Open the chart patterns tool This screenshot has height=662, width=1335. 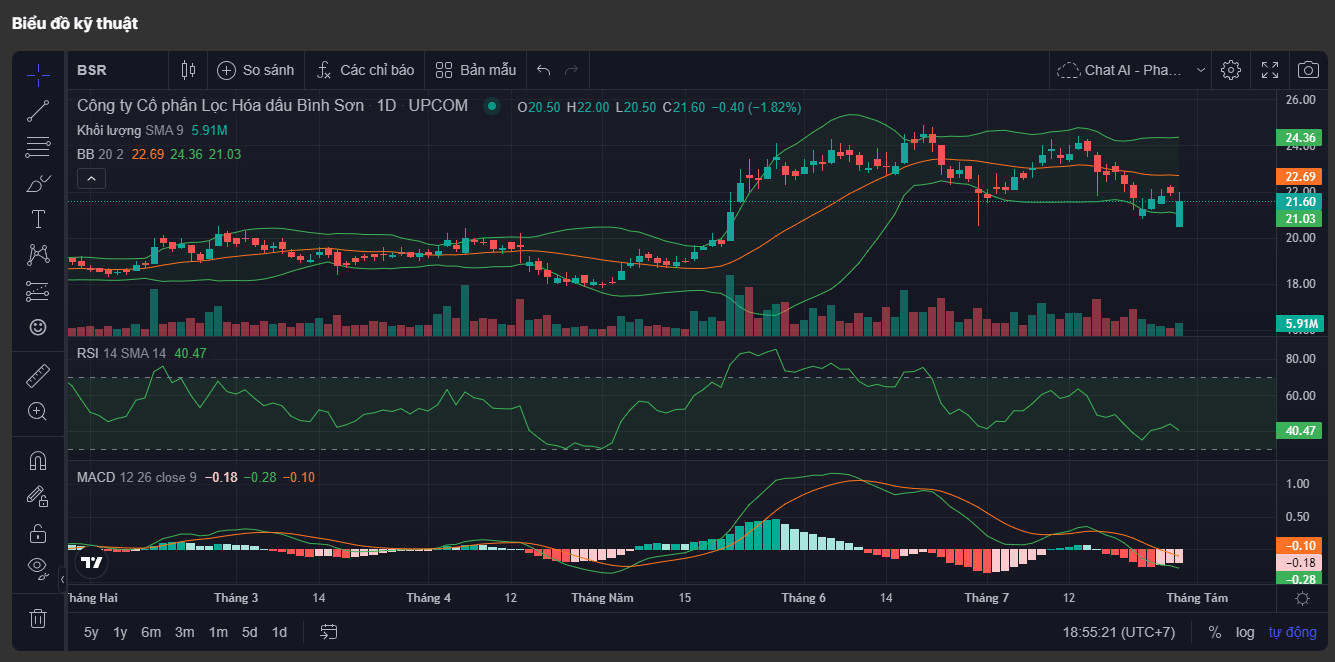click(x=38, y=255)
